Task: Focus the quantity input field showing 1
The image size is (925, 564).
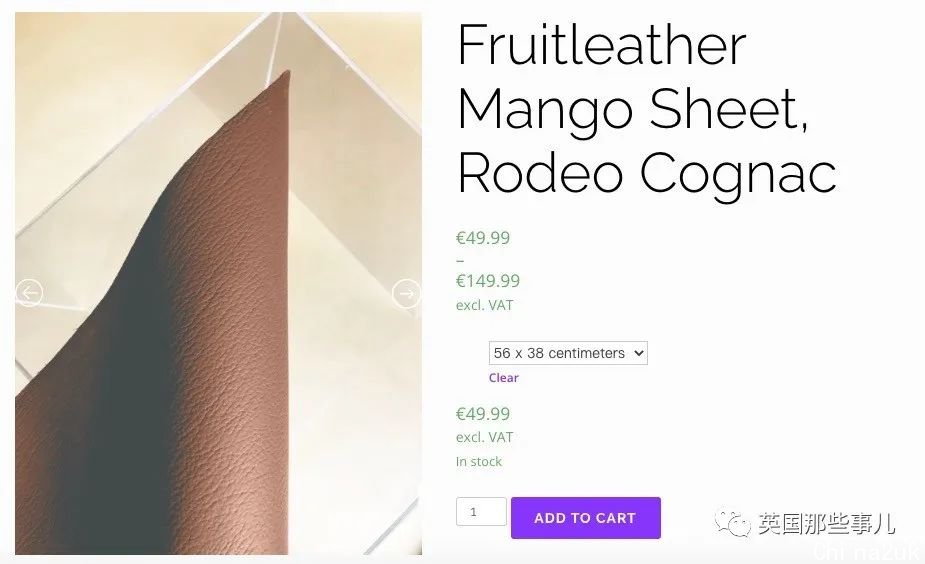Action: point(481,511)
